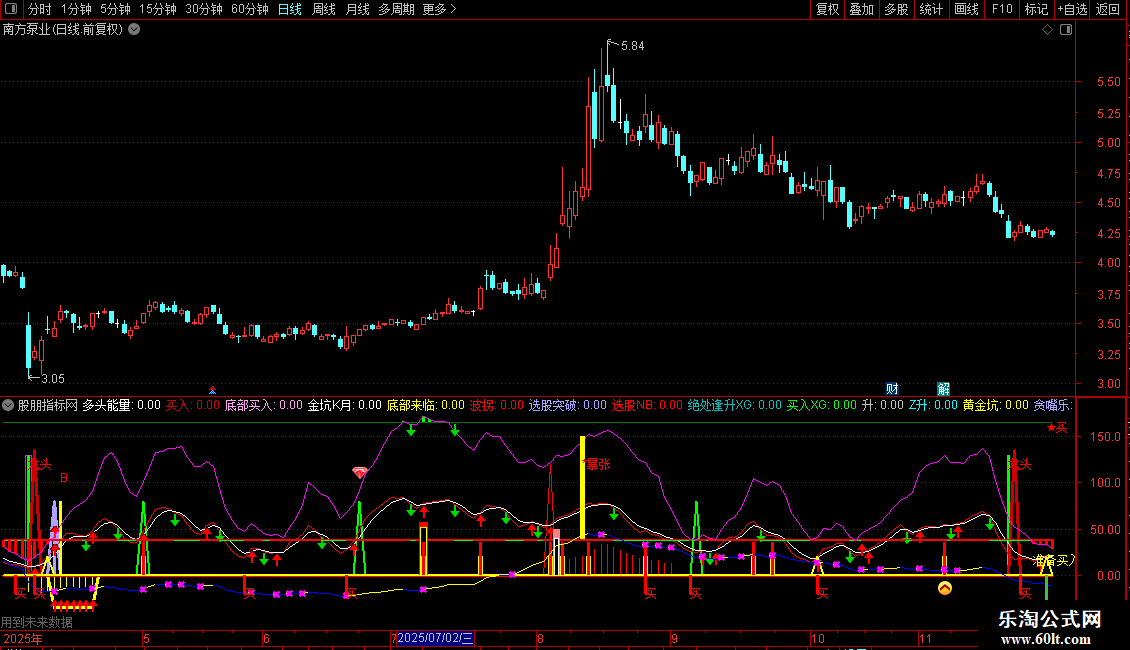Click the red diamond gem indicator icon
The height and width of the screenshot is (650, 1130).
coord(360,472)
